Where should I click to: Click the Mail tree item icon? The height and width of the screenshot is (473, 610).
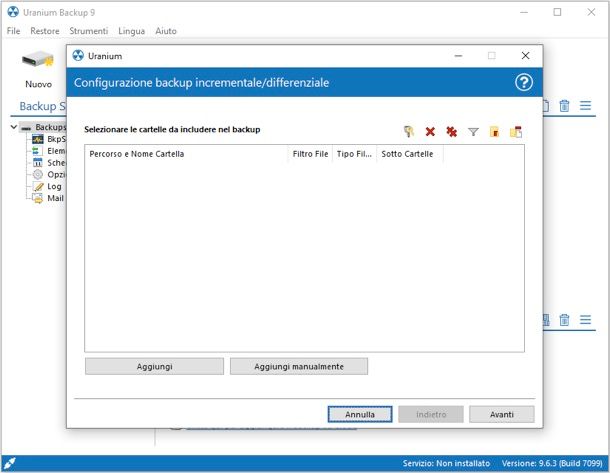pos(38,198)
